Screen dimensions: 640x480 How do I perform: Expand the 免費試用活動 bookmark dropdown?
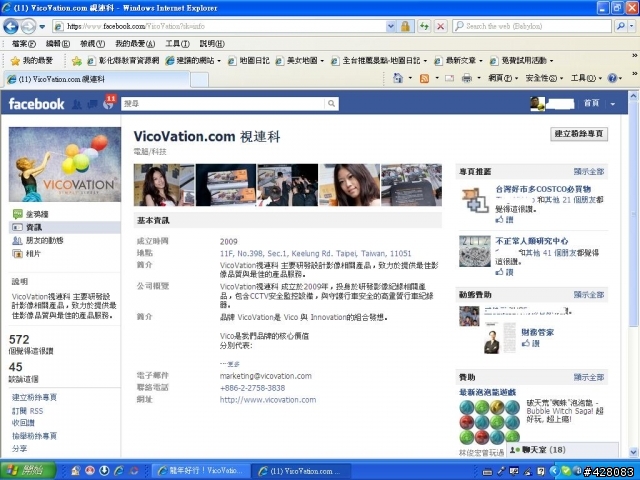click(551, 61)
